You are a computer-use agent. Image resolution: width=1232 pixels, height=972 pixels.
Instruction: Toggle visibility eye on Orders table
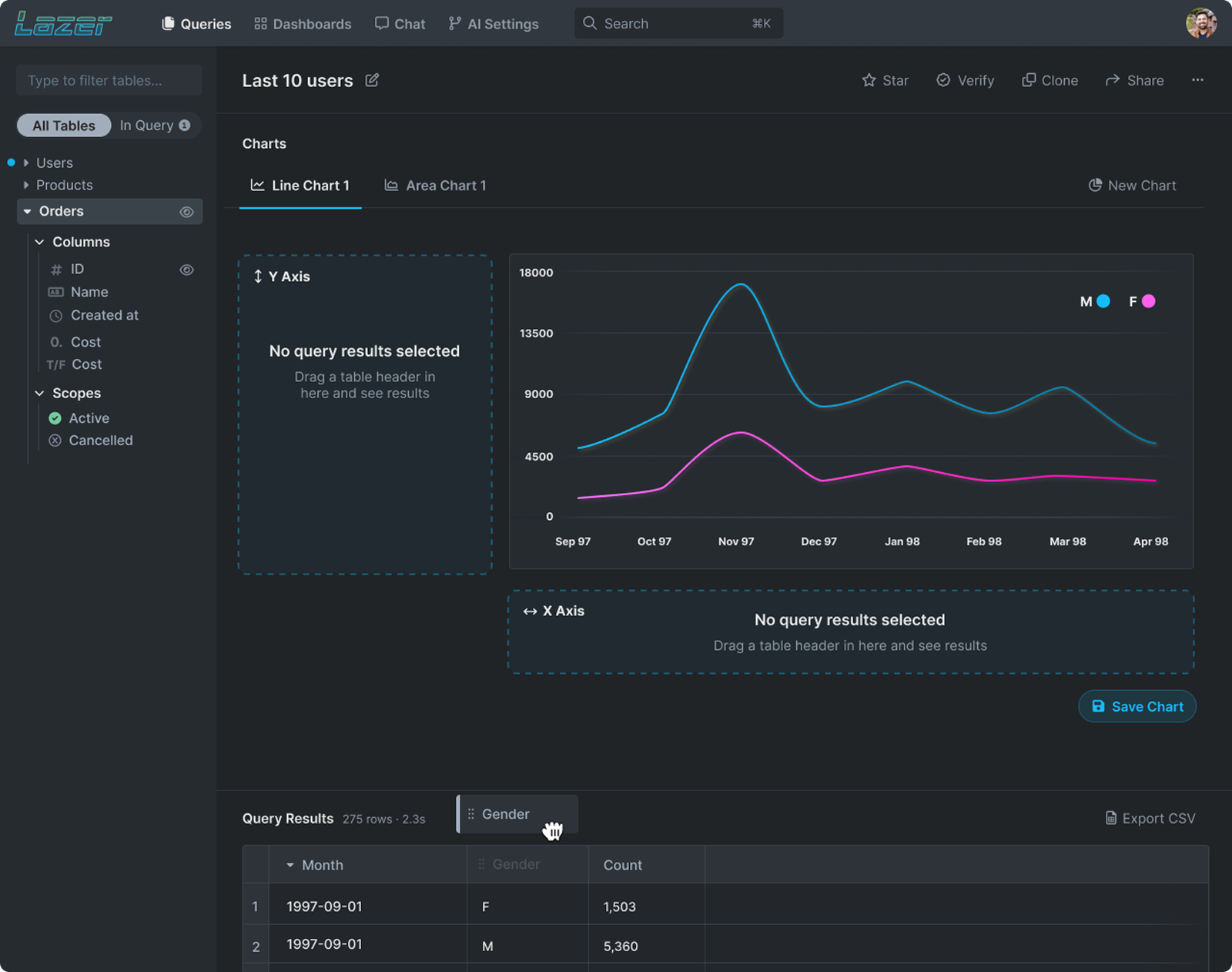(186, 212)
